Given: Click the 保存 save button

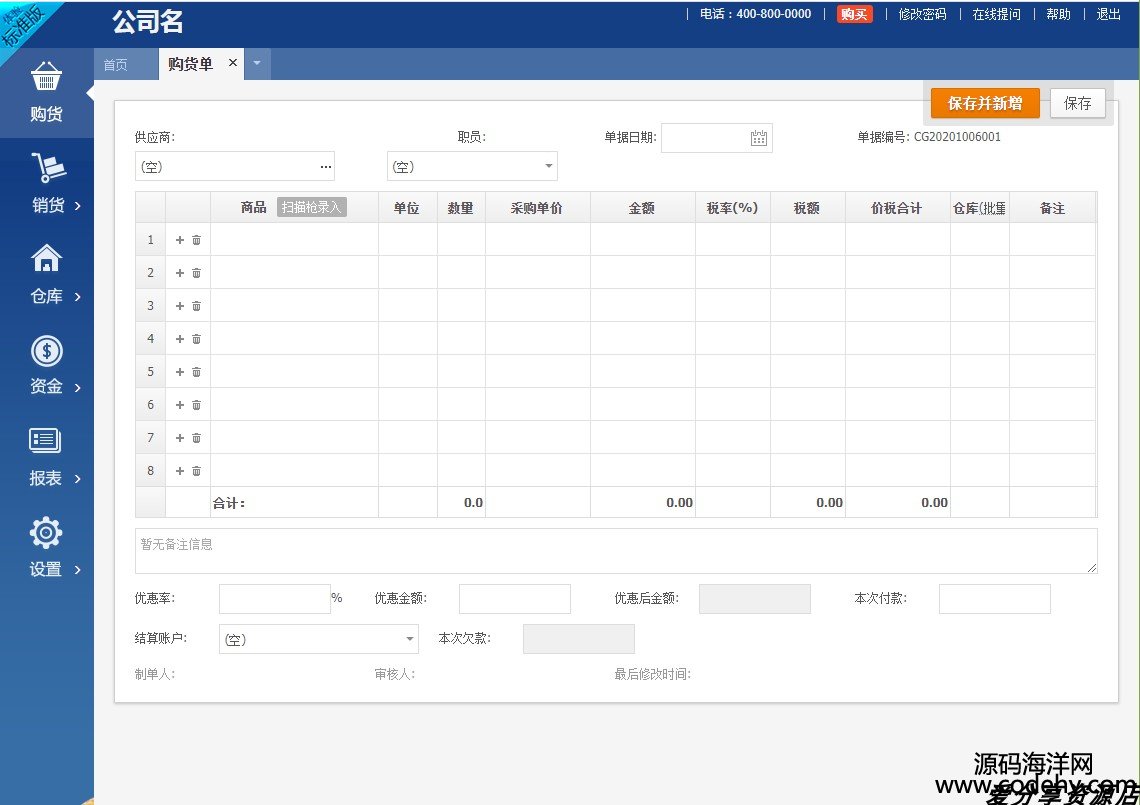Looking at the screenshot, I should 1077,103.
